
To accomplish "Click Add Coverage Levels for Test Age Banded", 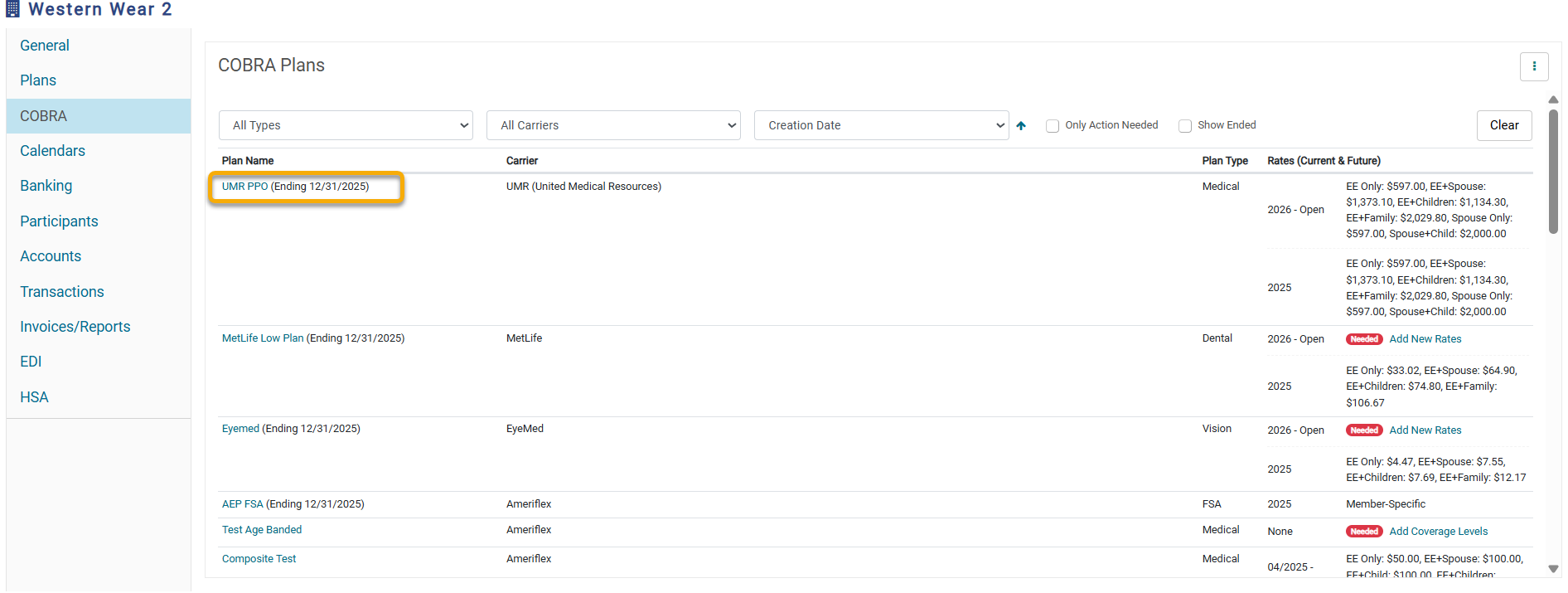I will 1438,532.
